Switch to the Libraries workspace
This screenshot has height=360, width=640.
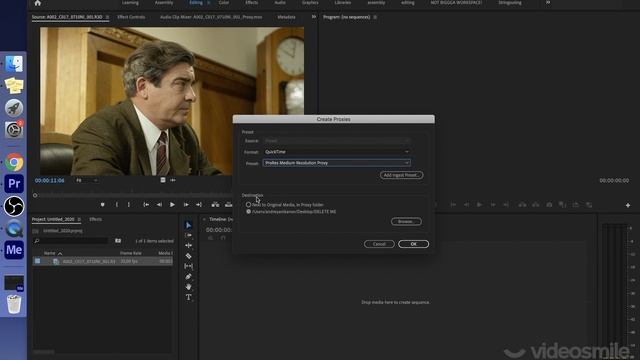coord(342,3)
